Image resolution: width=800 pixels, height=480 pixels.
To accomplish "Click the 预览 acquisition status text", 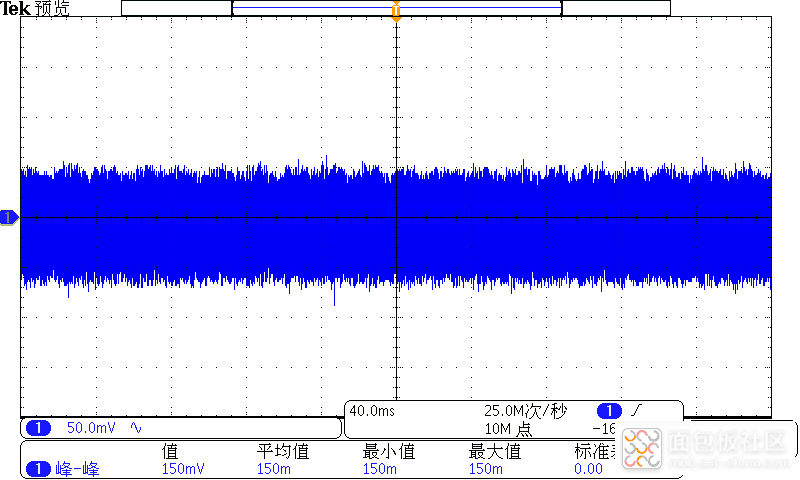I will coord(52,8).
